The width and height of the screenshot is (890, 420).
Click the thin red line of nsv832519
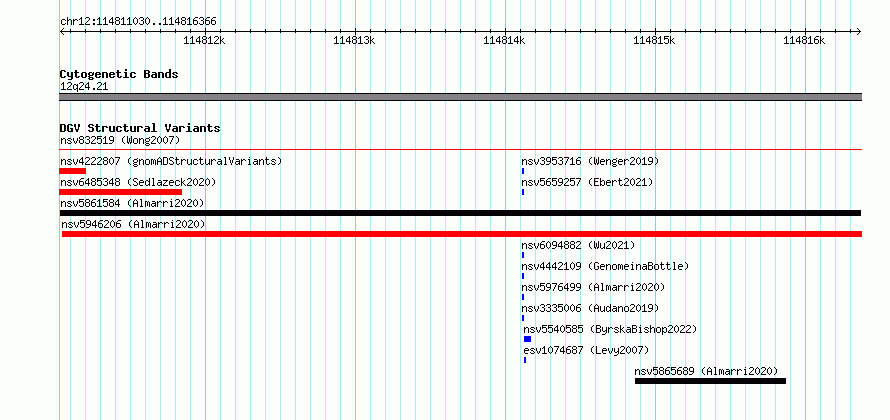tap(461, 150)
